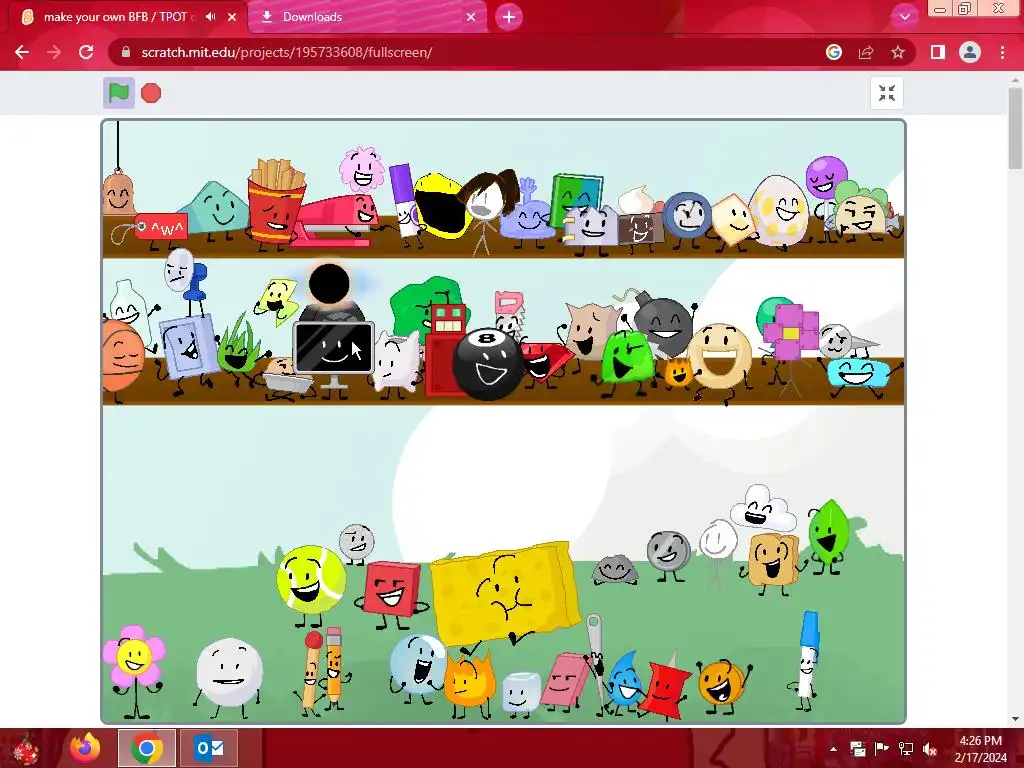The width and height of the screenshot is (1024, 768).
Task: Stop the project with the red stop button
Action: [x=151, y=93]
